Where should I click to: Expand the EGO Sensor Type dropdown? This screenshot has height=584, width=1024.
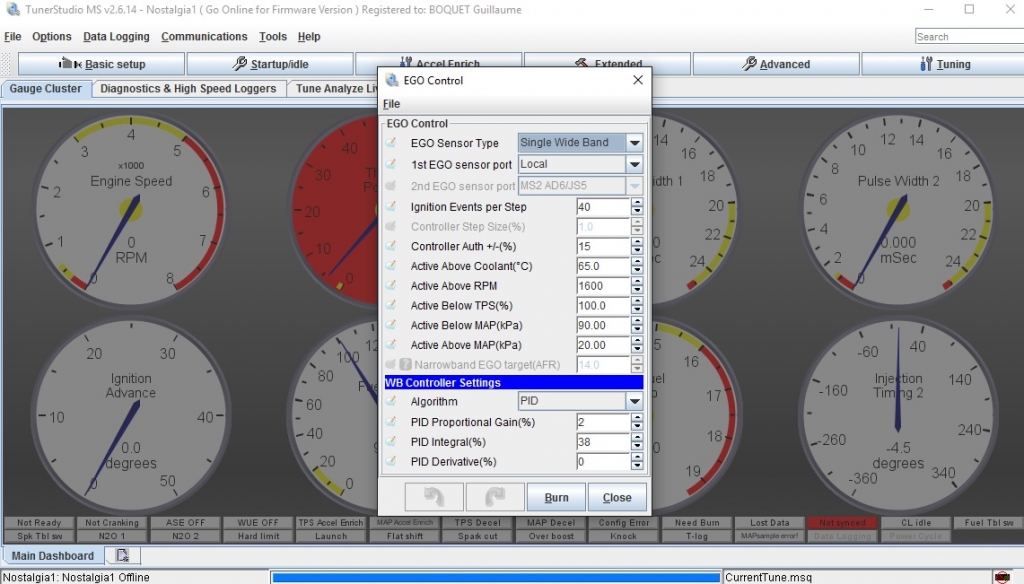pyautogui.click(x=634, y=142)
